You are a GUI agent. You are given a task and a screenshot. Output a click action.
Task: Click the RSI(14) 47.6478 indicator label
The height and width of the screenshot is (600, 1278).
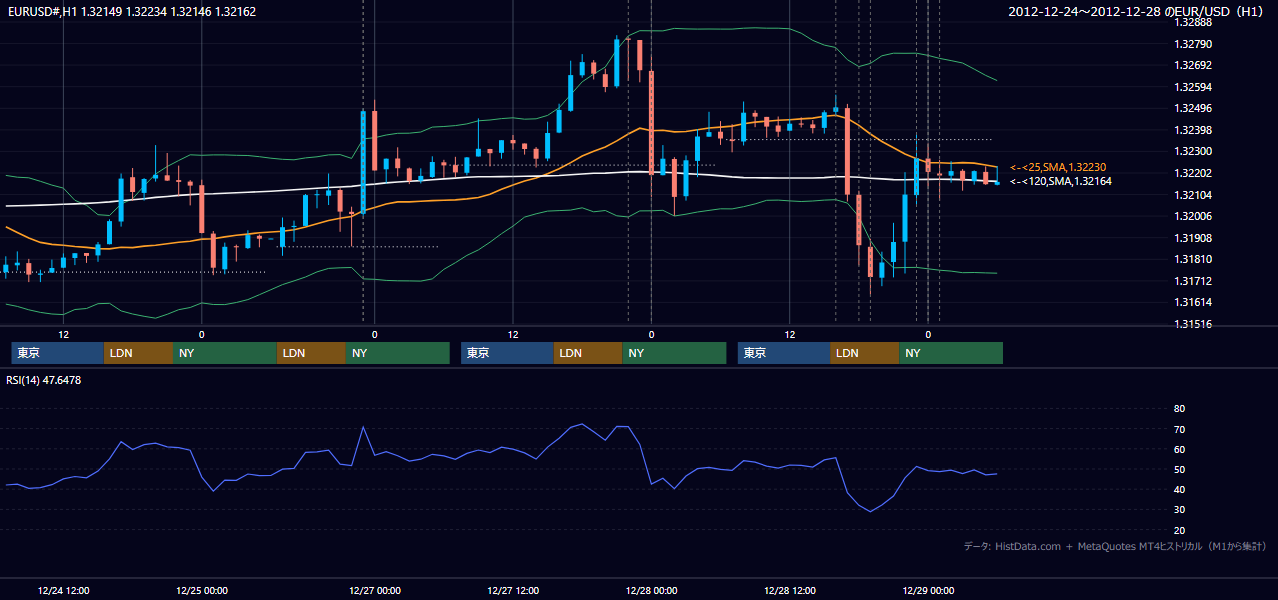point(44,380)
